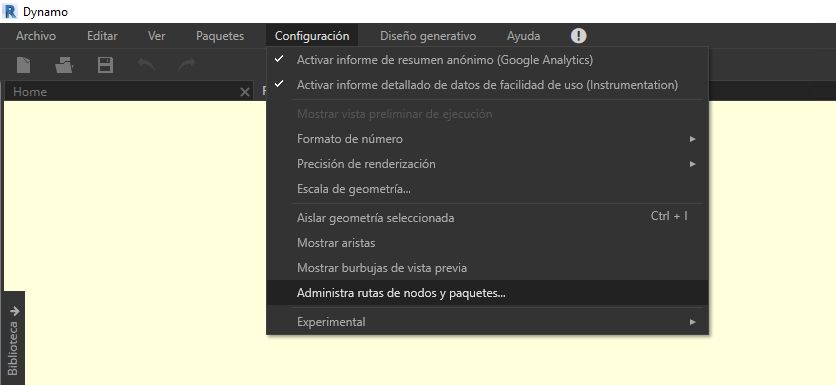Click the Undo arrow toolbar icon
The image size is (836, 385).
tap(146, 65)
